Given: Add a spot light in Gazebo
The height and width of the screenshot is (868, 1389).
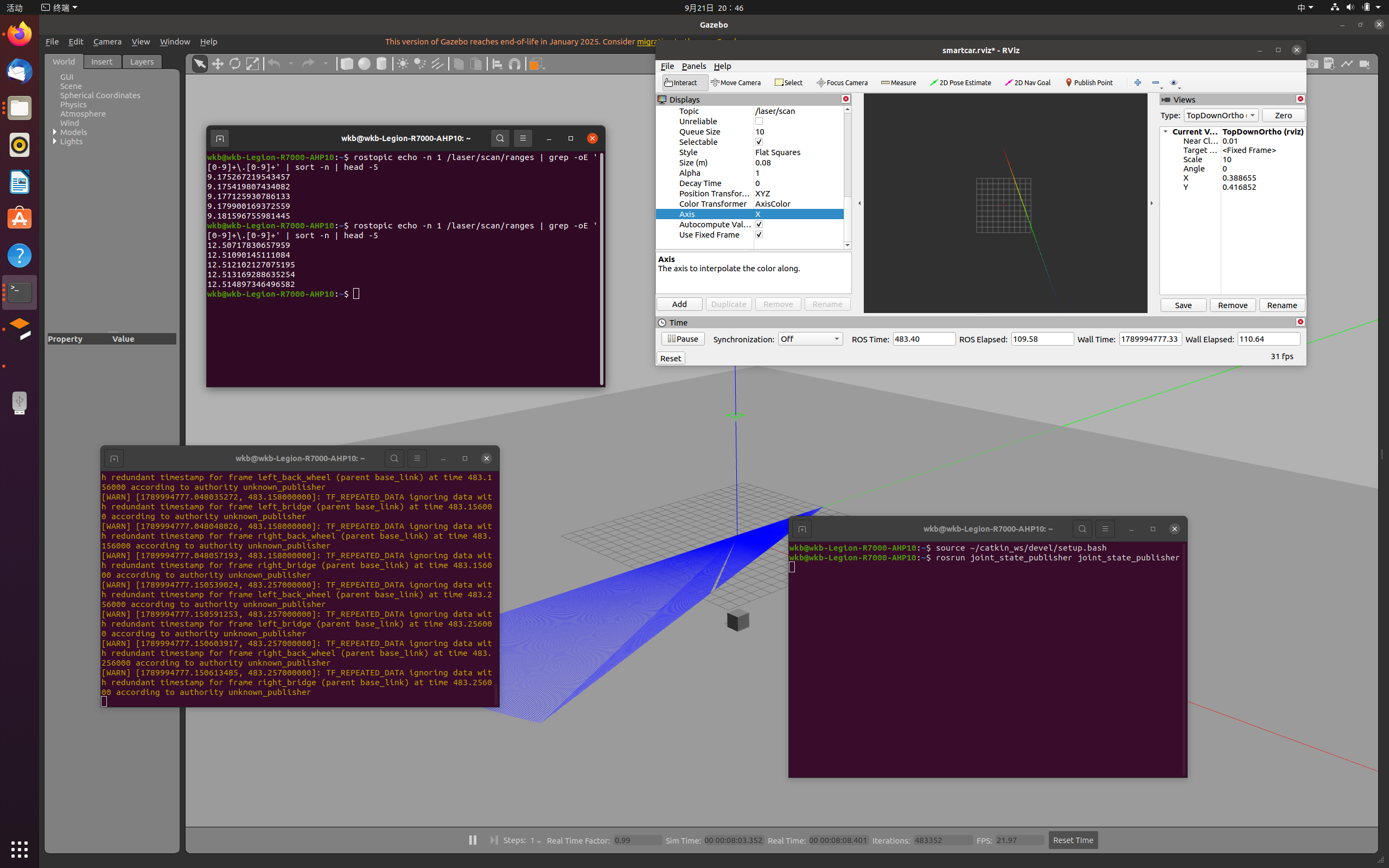Looking at the screenshot, I should click(420, 63).
